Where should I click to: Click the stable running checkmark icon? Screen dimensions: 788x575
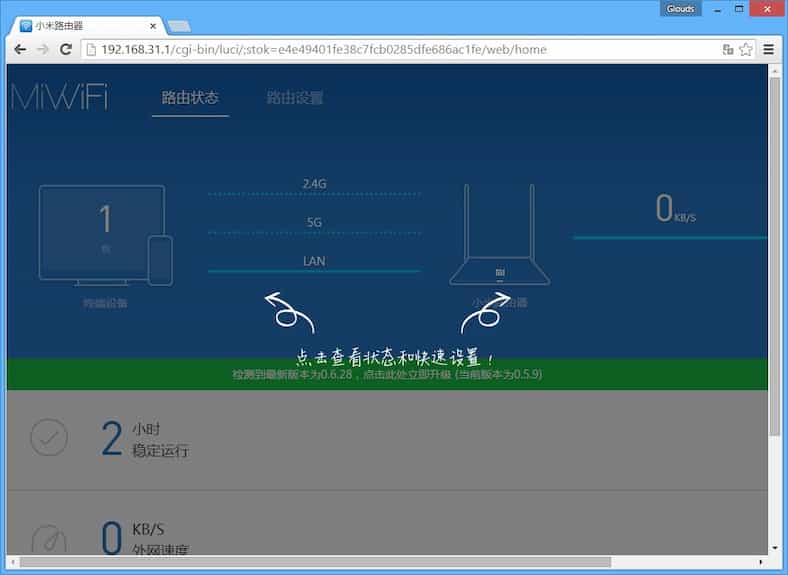point(49,437)
